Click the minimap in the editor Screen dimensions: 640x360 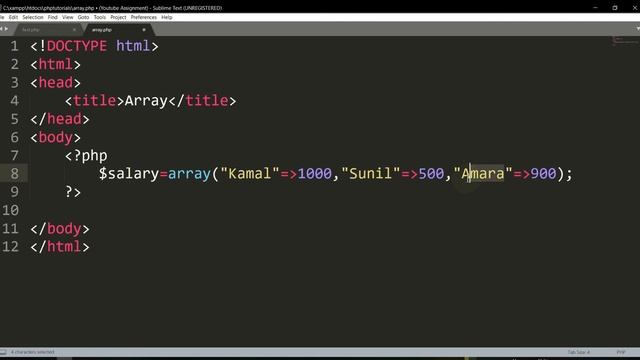pyautogui.click(x=625, y=41)
